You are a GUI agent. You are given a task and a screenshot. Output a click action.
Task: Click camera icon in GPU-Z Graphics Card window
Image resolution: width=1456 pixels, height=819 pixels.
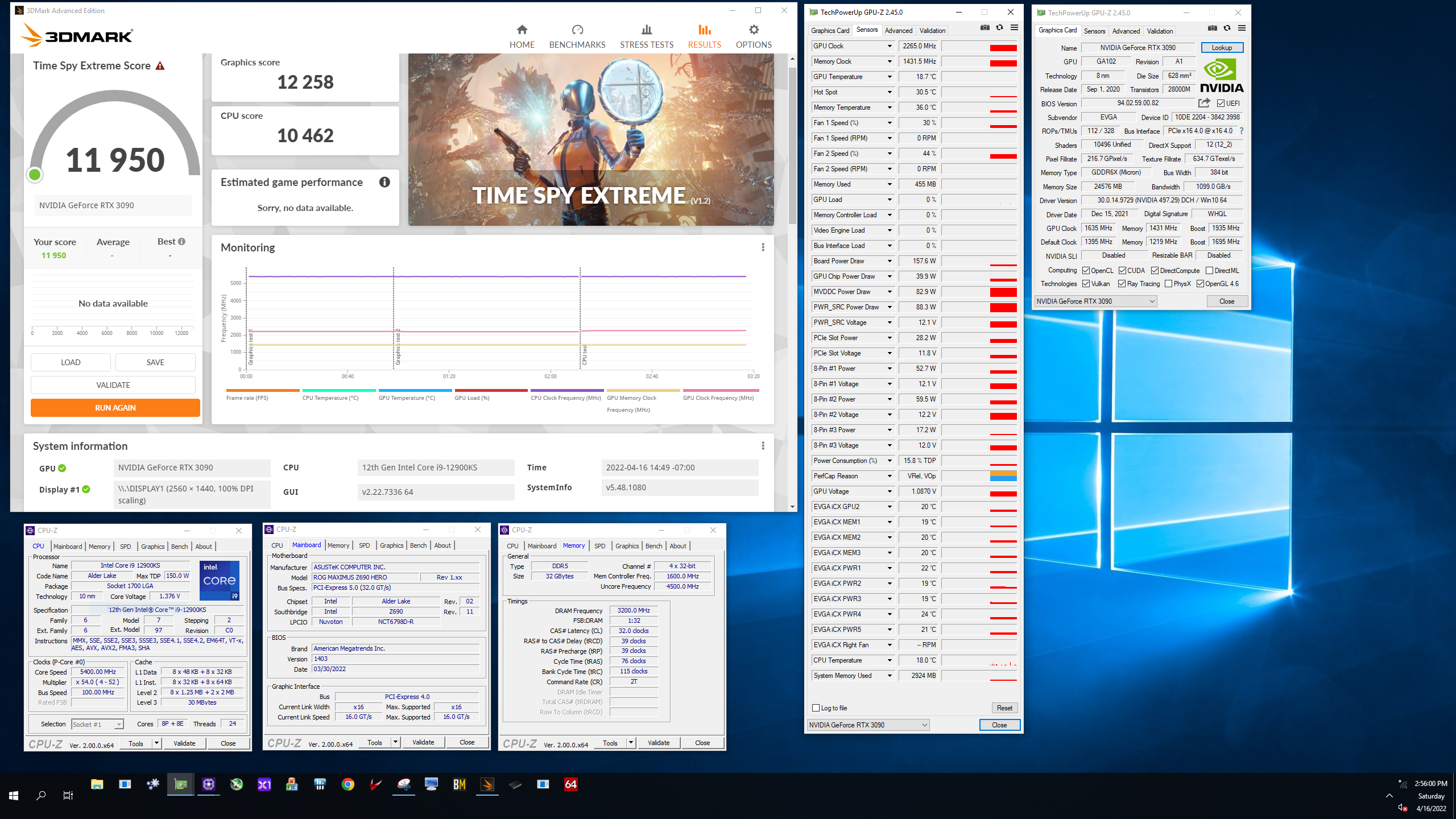click(x=1213, y=28)
